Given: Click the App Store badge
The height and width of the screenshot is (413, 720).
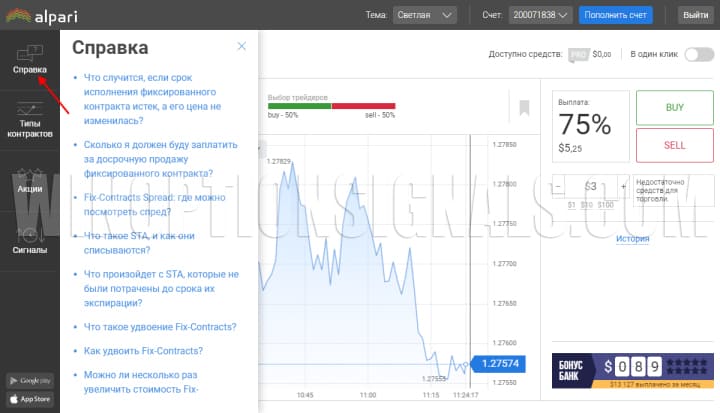Looking at the screenshot, I should 29,399.
